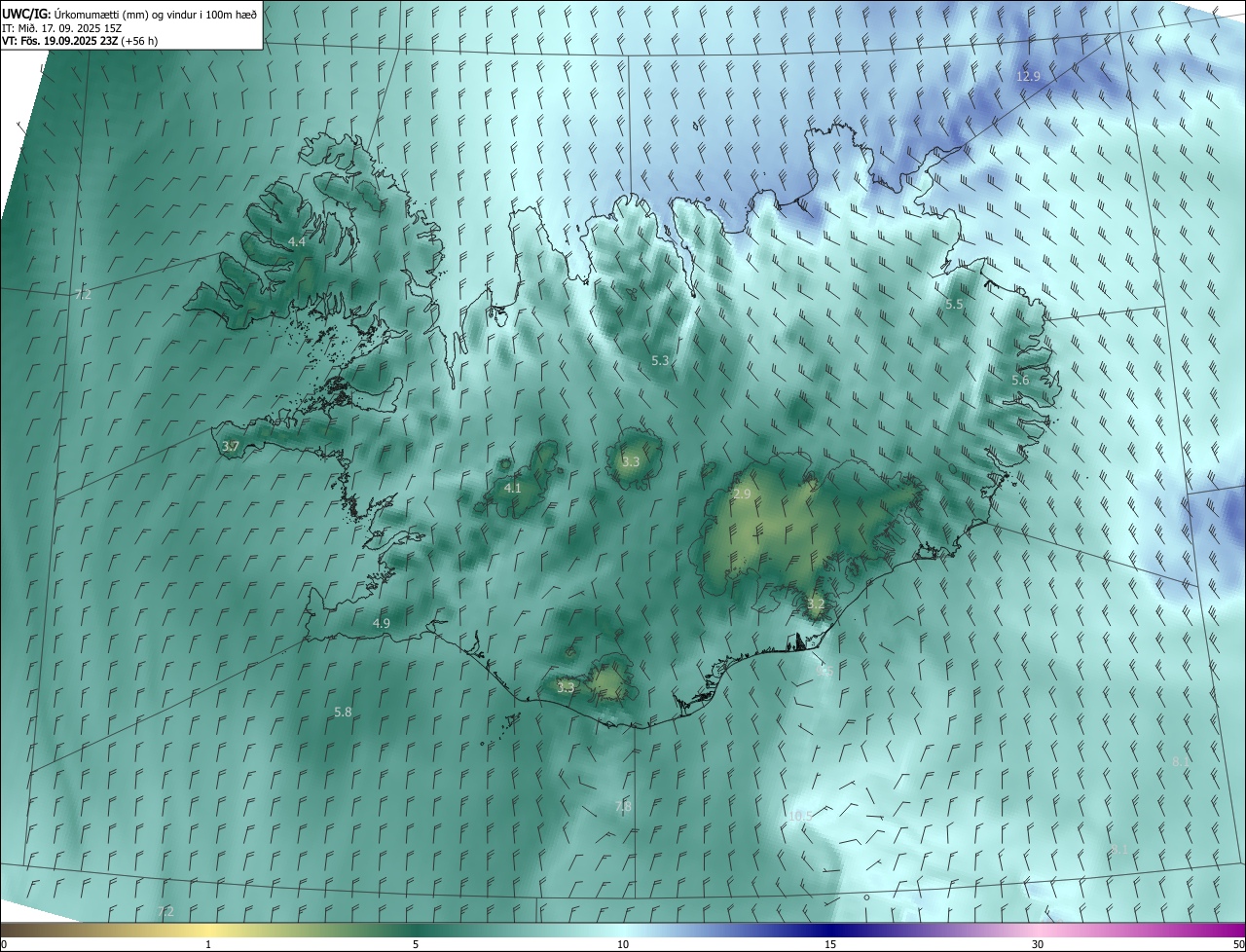Image resolution: width=1246 pixels, height=952 pixels.
Task: Click the UWC/IG title text
Action: [26, 14]
